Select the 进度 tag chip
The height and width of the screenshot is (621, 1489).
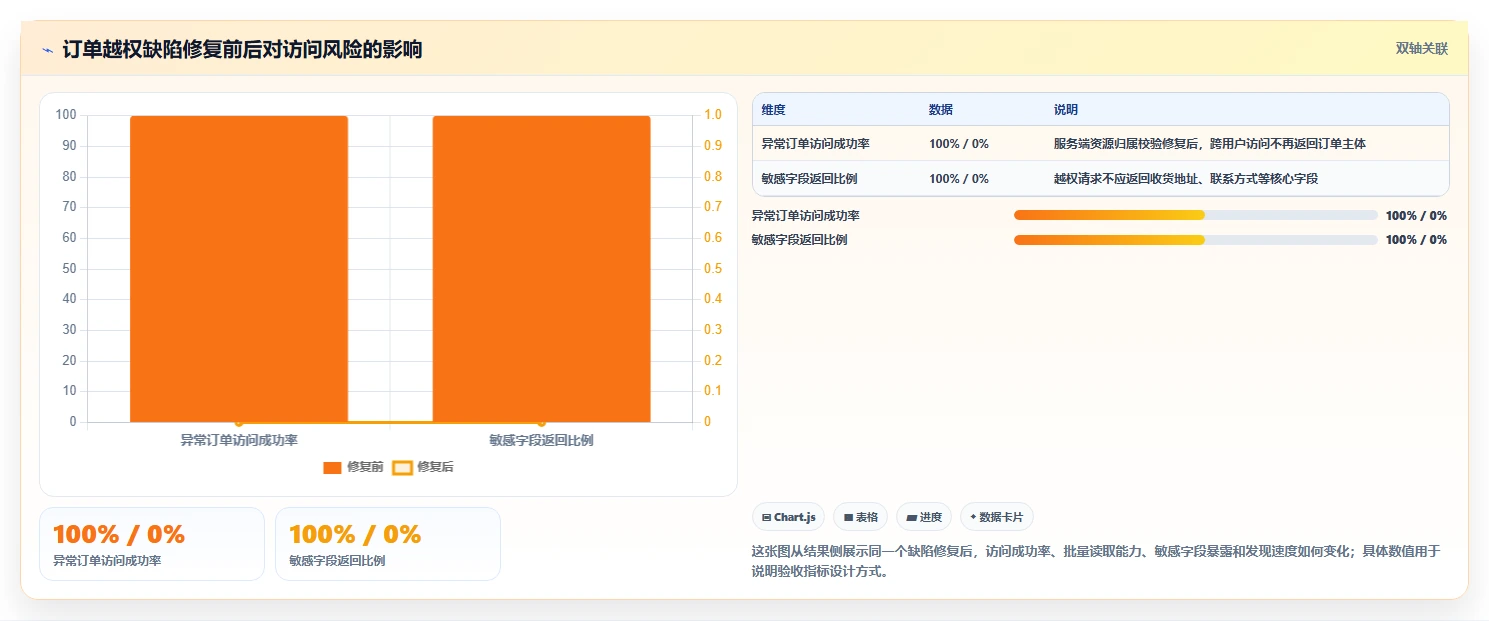(x=924, y=517)
